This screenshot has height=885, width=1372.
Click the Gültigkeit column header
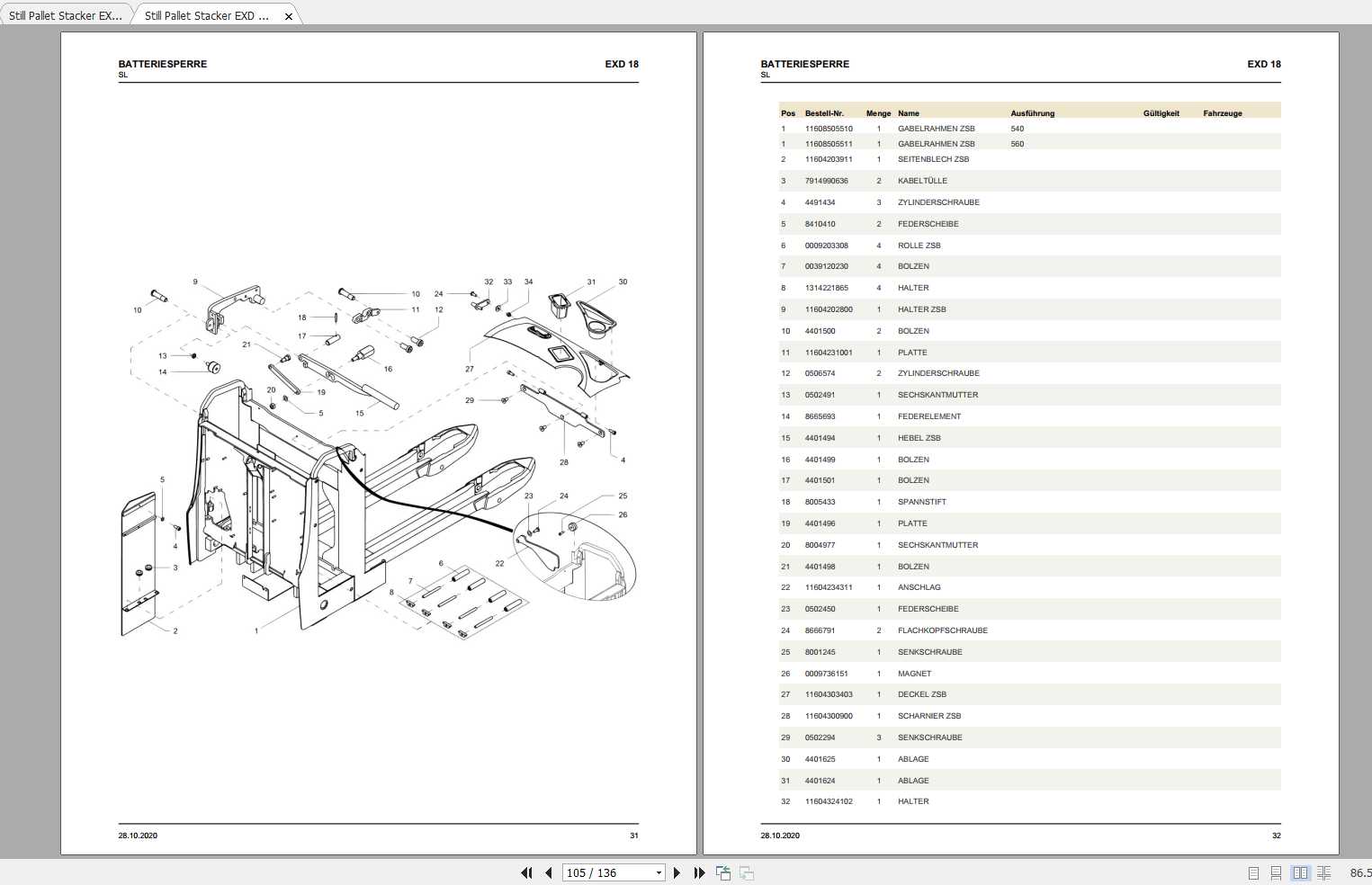click(x=1161, y=113)
